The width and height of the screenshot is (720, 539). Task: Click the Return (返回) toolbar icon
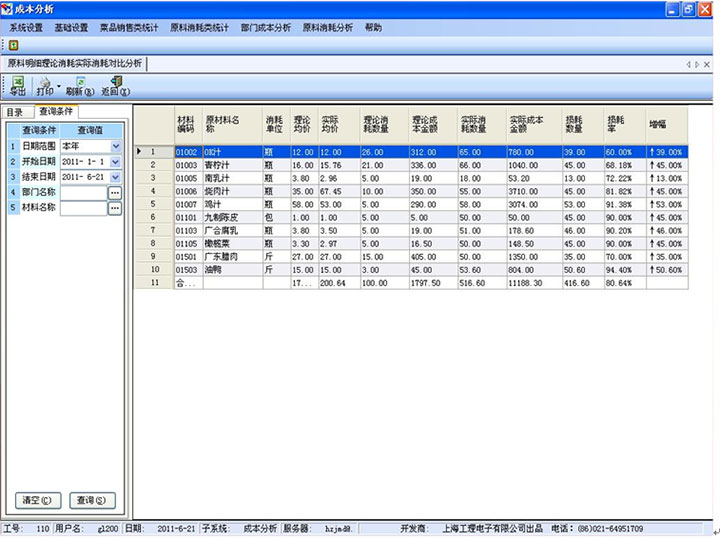point(116,86)
